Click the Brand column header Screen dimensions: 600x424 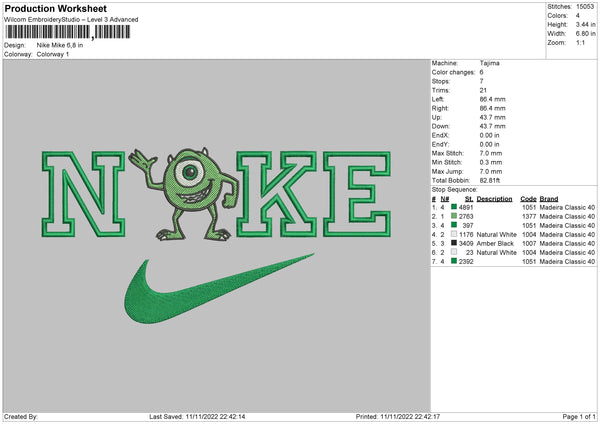[549, 199]
